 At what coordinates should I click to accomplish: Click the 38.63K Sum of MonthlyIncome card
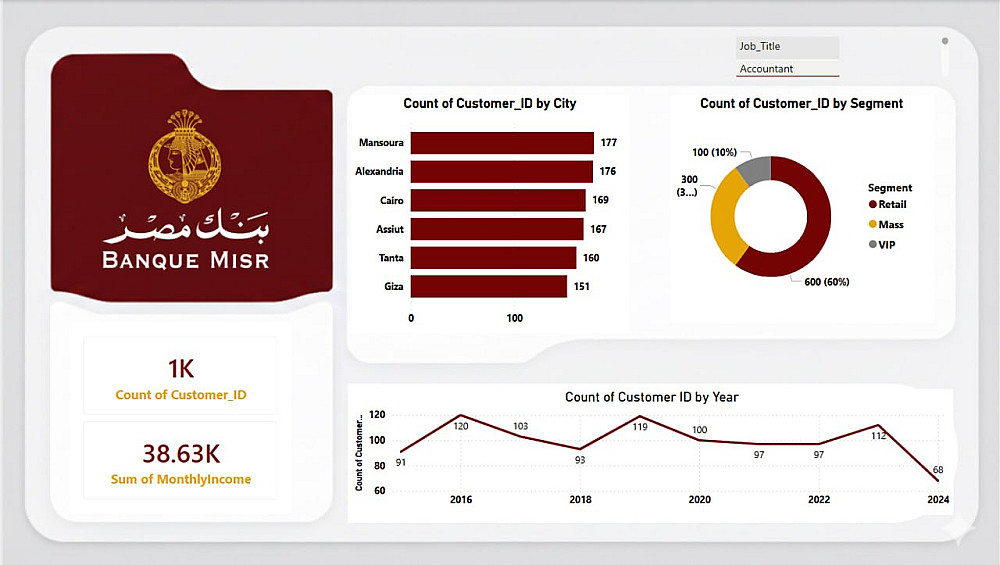pos(180,460)
